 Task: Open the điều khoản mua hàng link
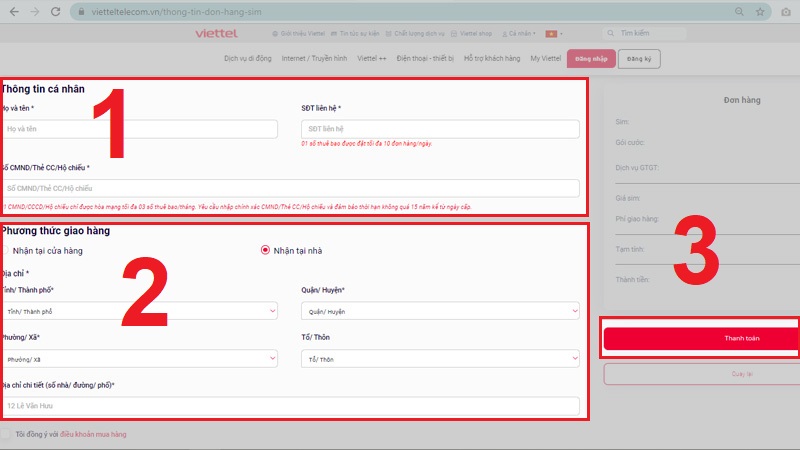[93, 434]
